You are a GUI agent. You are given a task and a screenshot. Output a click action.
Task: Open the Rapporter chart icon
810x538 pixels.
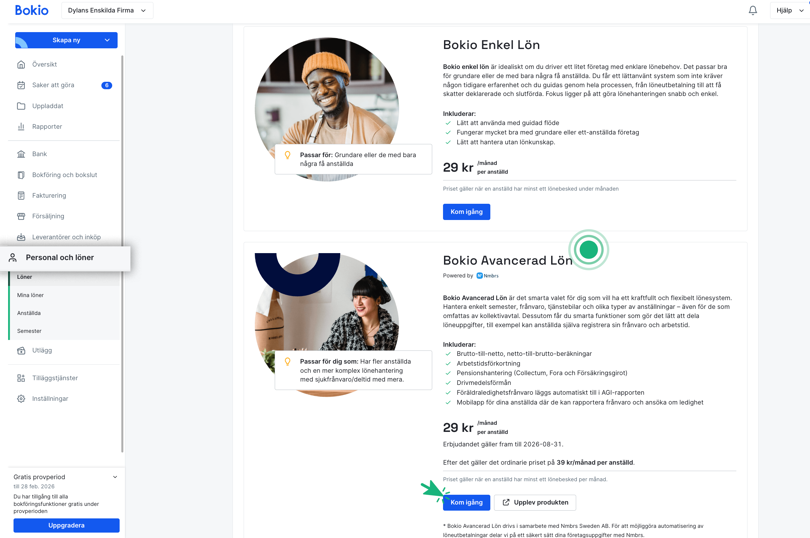coord(21,127)
